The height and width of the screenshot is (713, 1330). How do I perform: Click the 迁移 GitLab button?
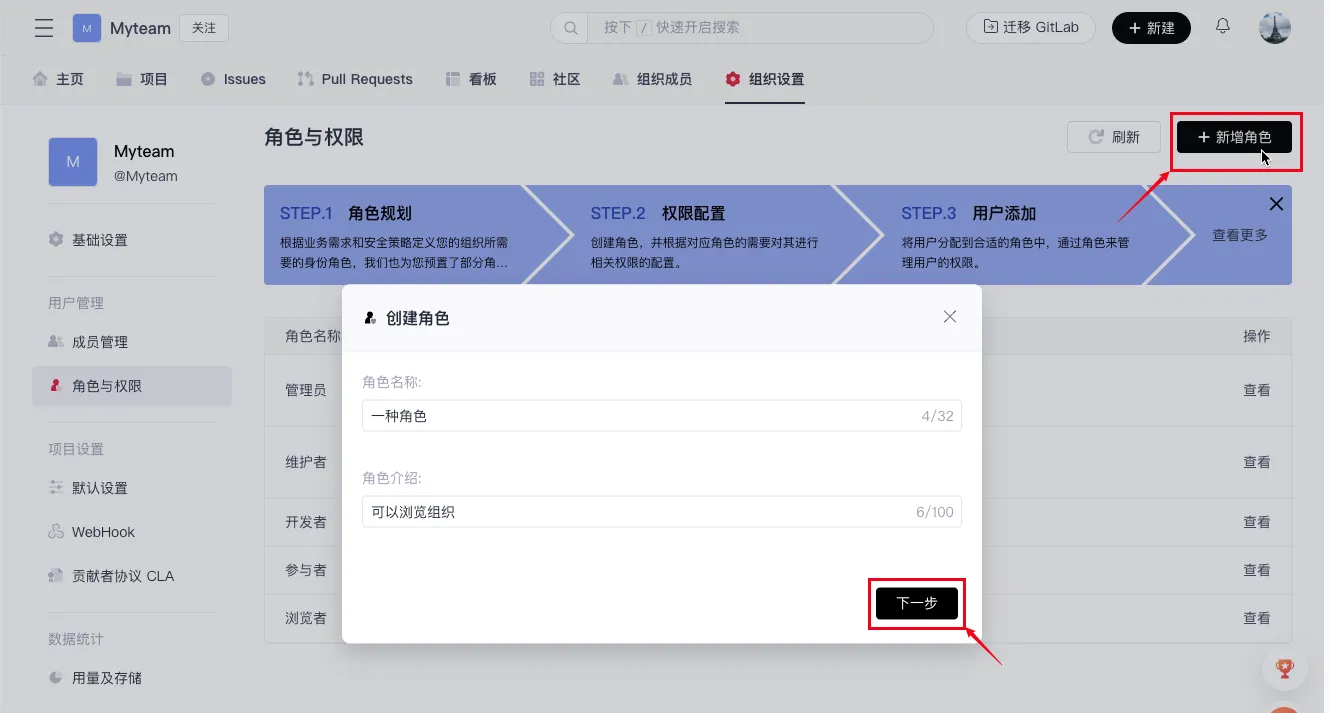1030,28
